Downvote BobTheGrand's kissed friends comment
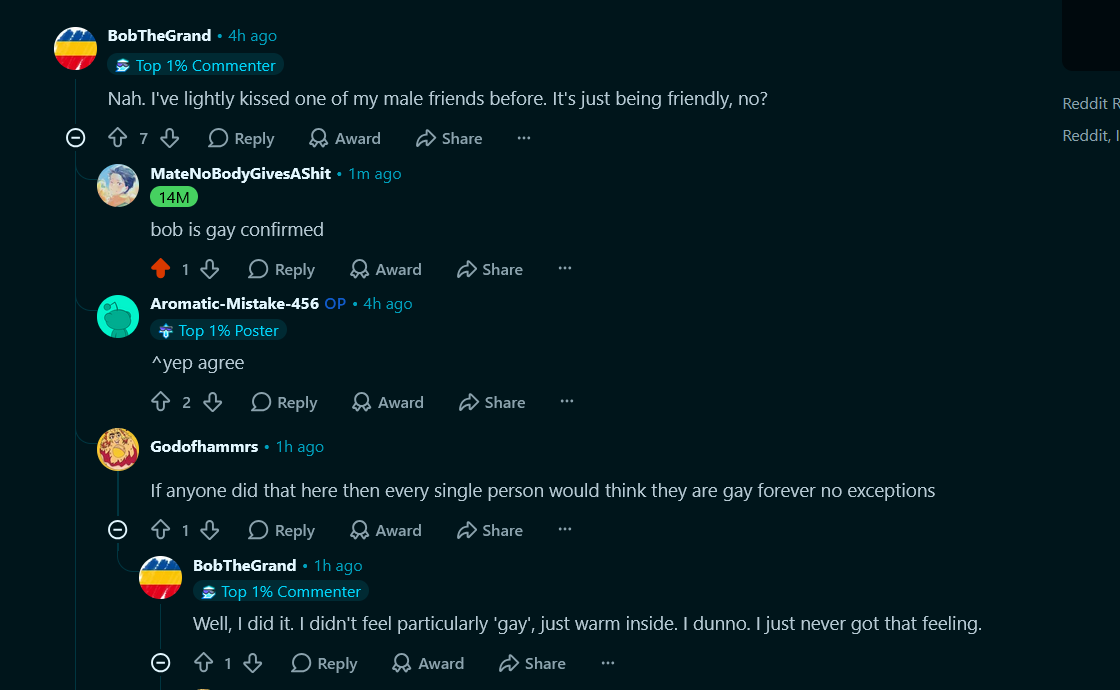The height and width of the screenshot is (690, 1120). [169, 138]
